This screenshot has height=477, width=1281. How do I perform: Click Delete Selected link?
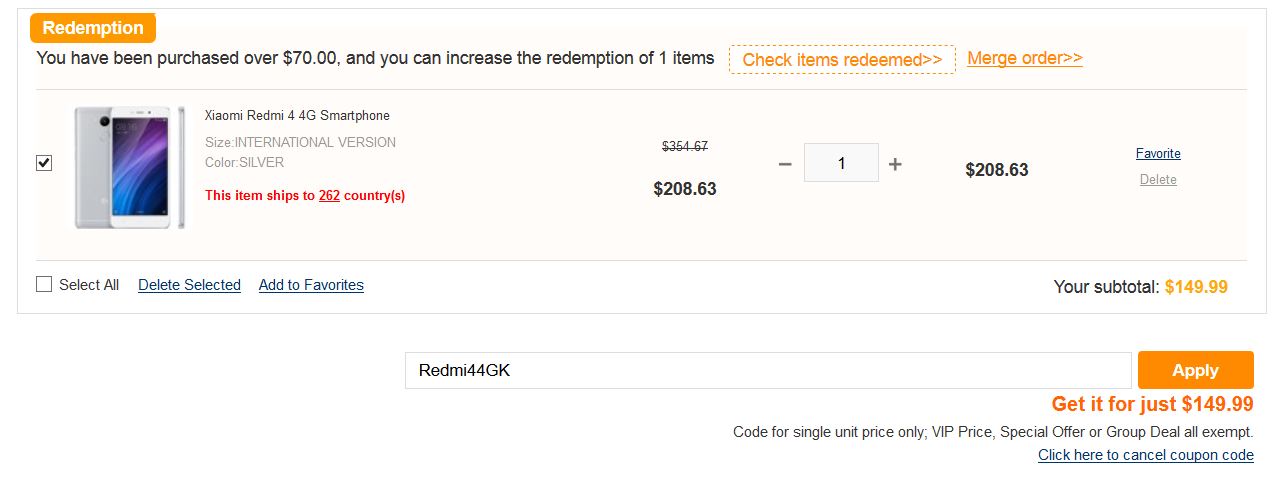(x=189, y=285)
